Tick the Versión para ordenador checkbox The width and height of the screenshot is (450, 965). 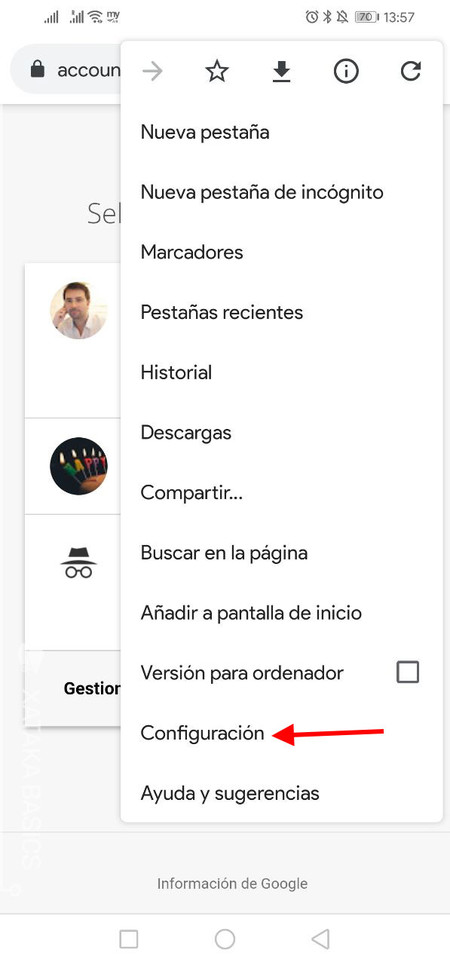coord(408,672)
